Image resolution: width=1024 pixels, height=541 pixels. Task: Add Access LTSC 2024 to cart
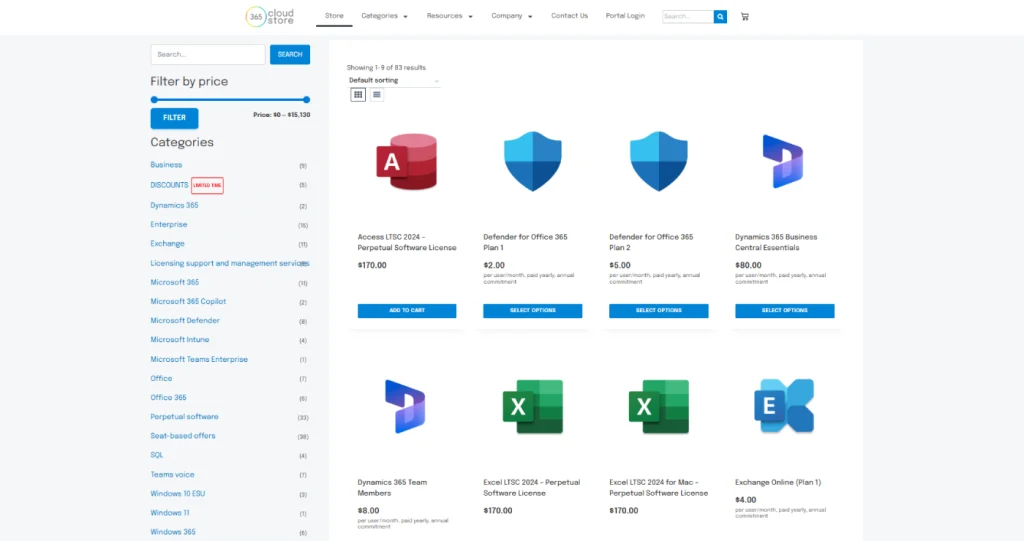point(407,310)
